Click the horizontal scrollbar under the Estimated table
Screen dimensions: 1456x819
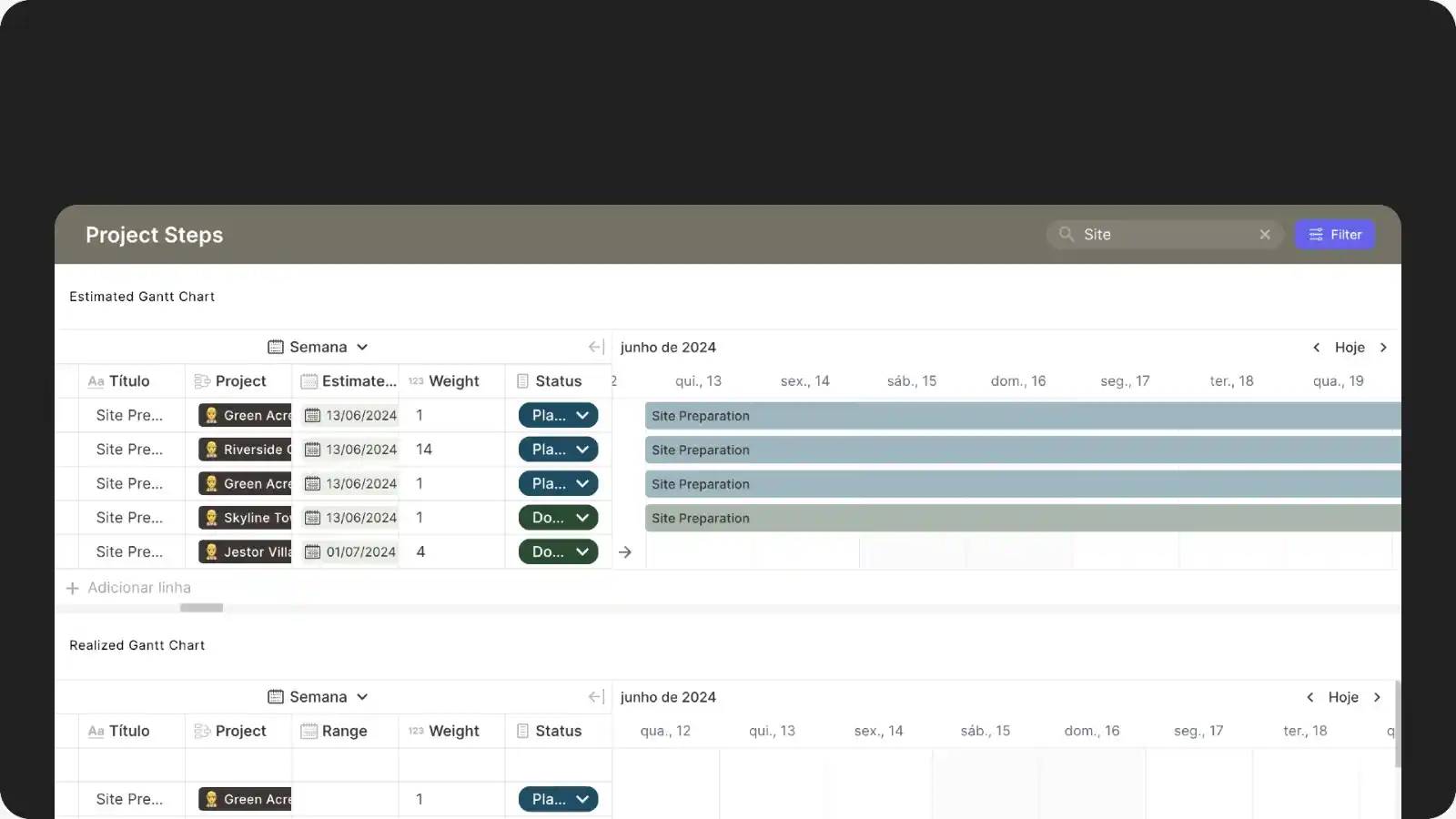point(201,608)
